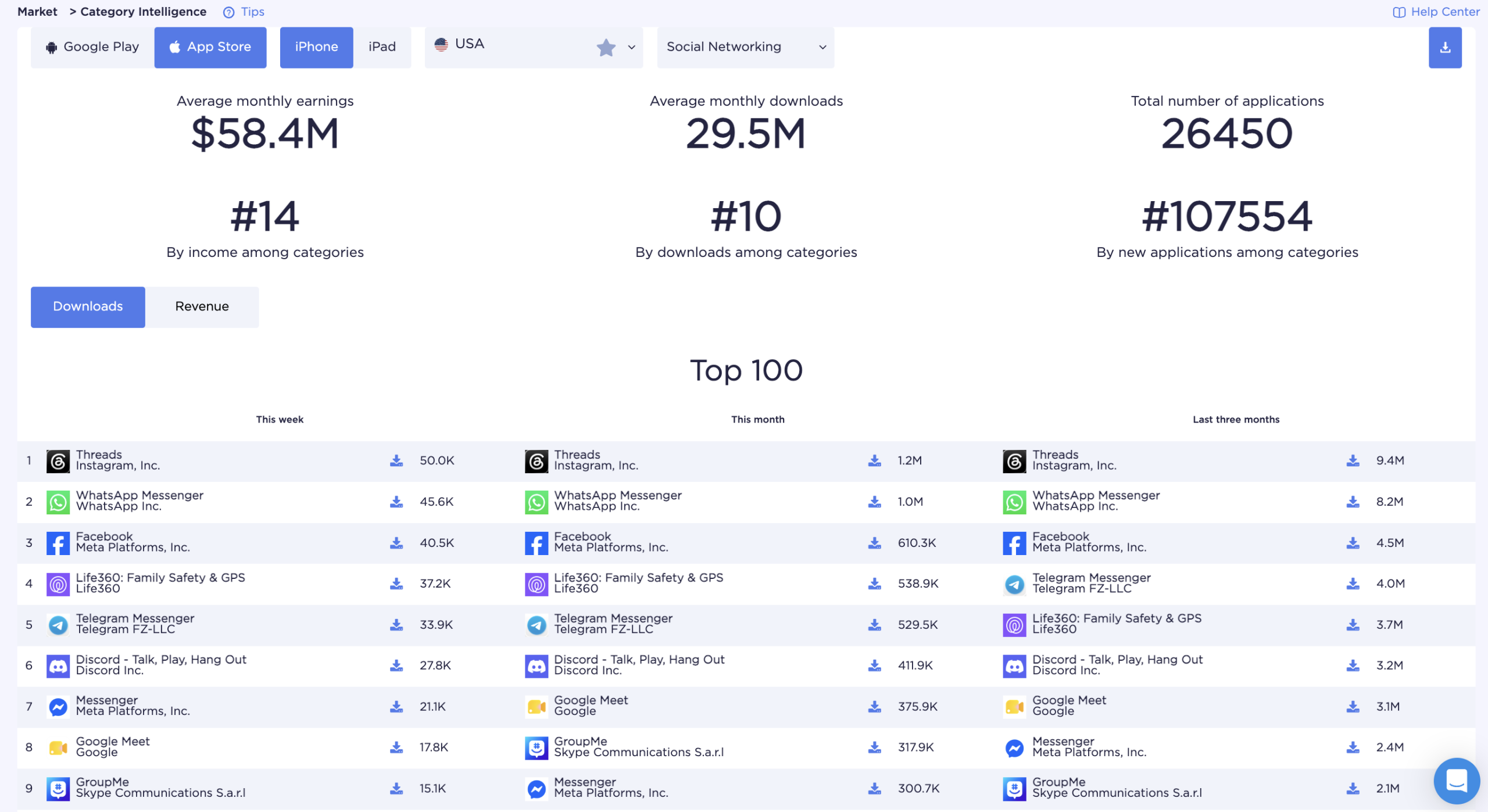This screenshot has height=812, width=1488.
Task: Select the iPhone device tab
Action: [x=316, y=48]
